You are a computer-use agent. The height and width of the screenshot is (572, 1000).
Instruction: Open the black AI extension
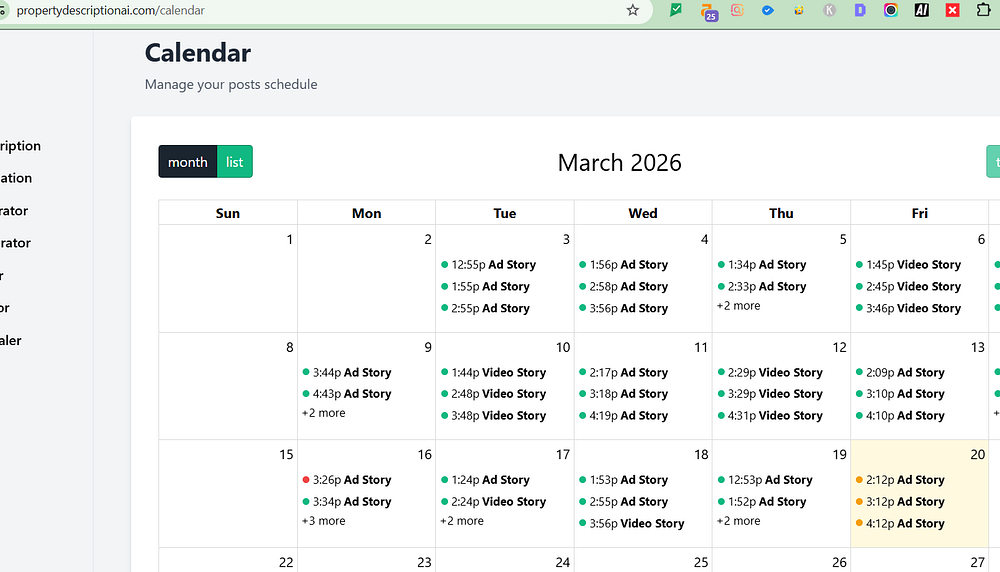pos(922,10)
